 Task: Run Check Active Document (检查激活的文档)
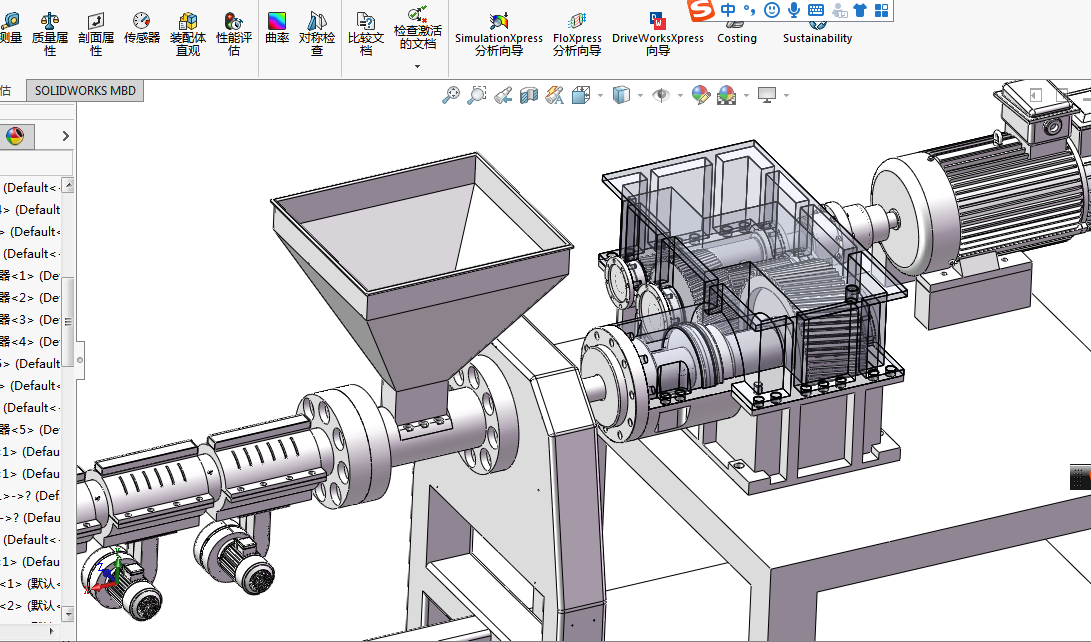pos(417,29)
